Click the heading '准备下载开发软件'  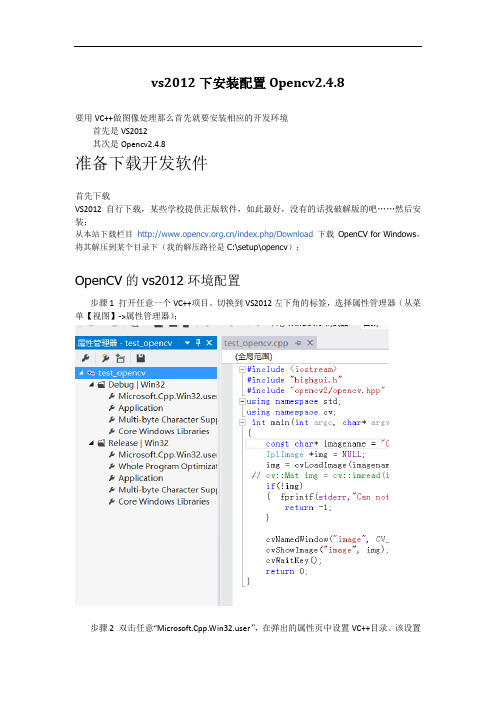(141, 163)
